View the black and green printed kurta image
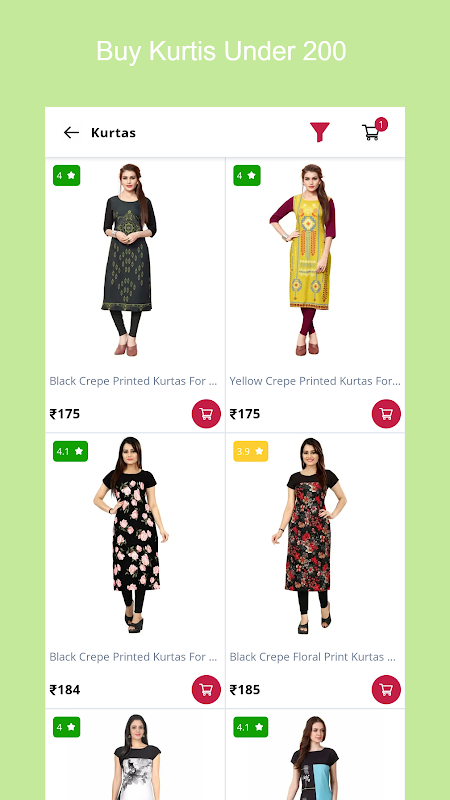The width and height of the screenshot is (450, 800). (x=130, y=260)
